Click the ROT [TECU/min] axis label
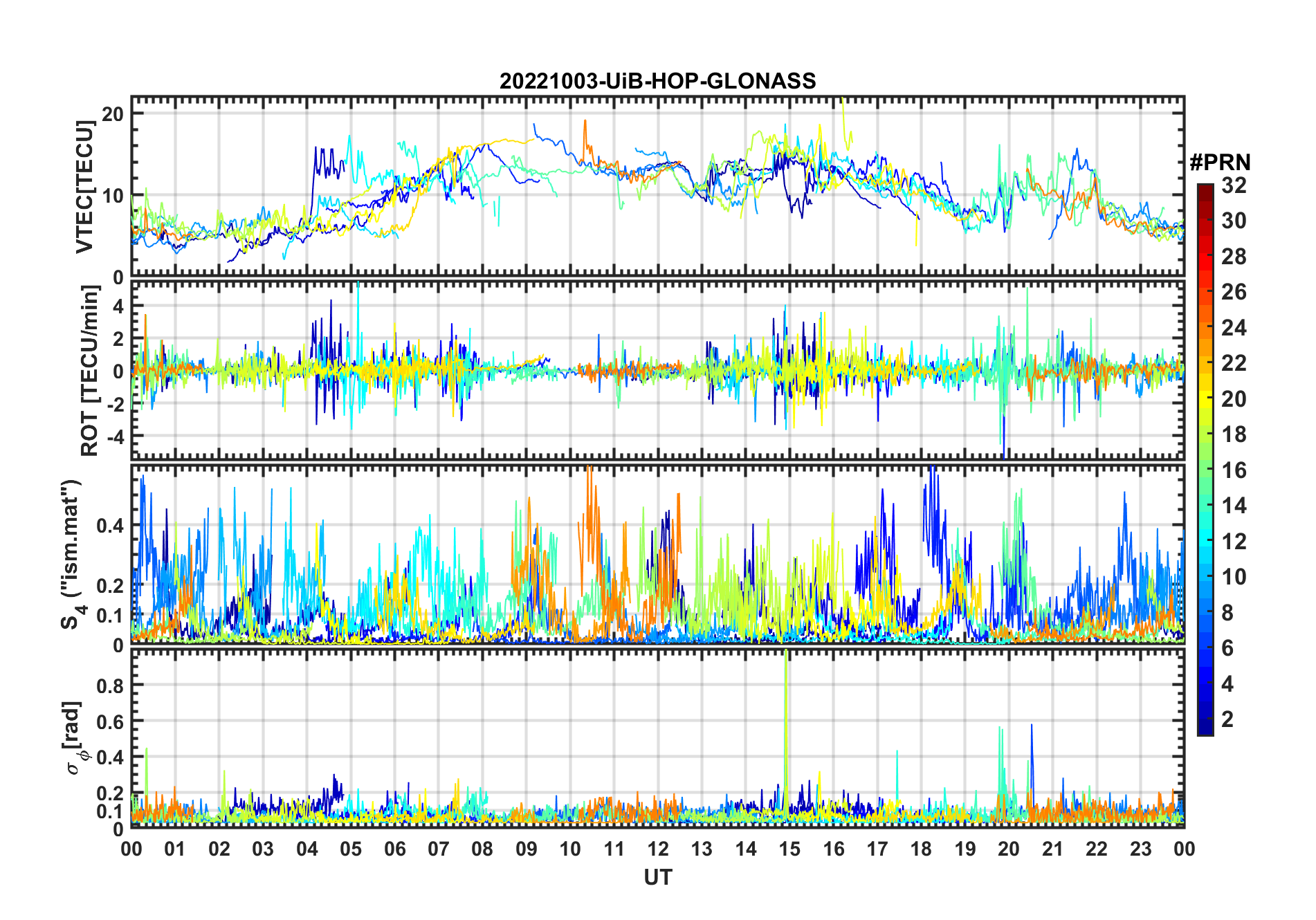The width and height of the screenshot is (1316, 920). (x=89, y=371)
